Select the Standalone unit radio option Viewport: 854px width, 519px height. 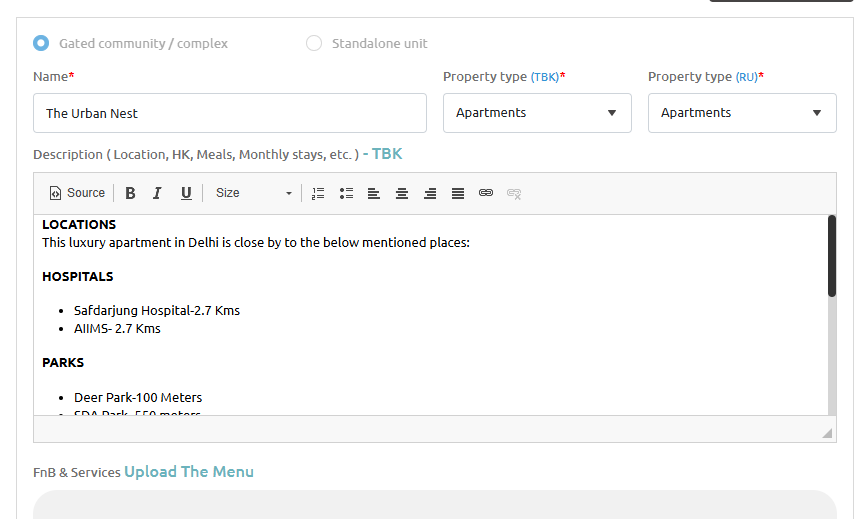coord(314,43)
